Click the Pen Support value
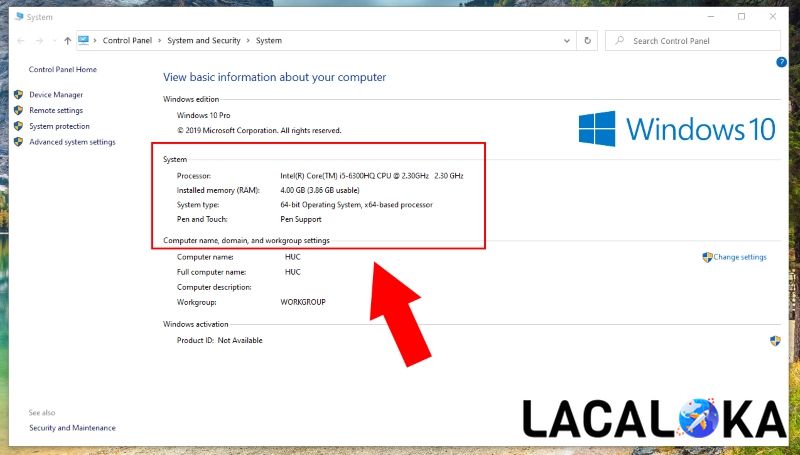Image resolution: width=800 pixels, height=455 pixels. point(301,219)
